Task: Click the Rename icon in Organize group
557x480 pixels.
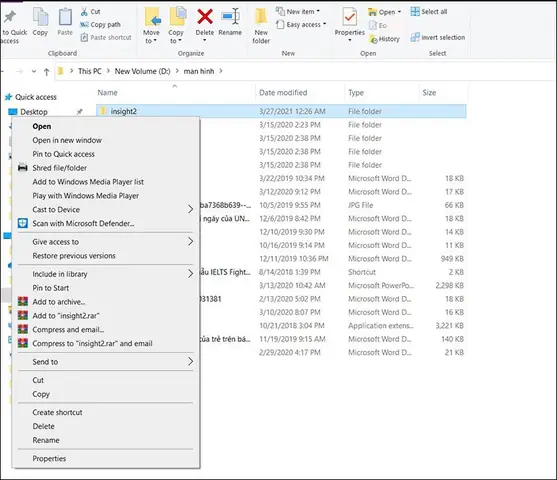Action: 230,17
